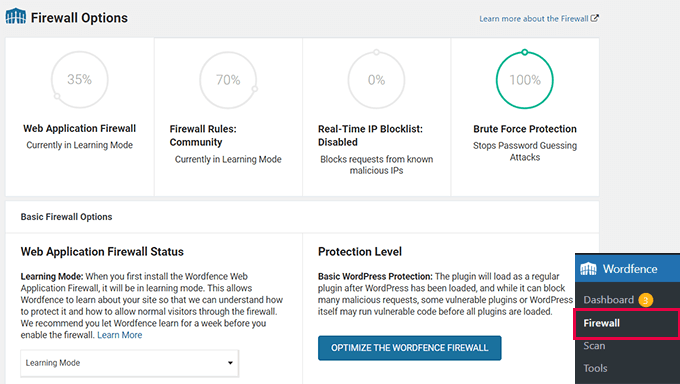Image resolution: width=680 pixels, height=384 pixels.
Task: Open Learn more about the Firewall link
Action: click(539, 19)
